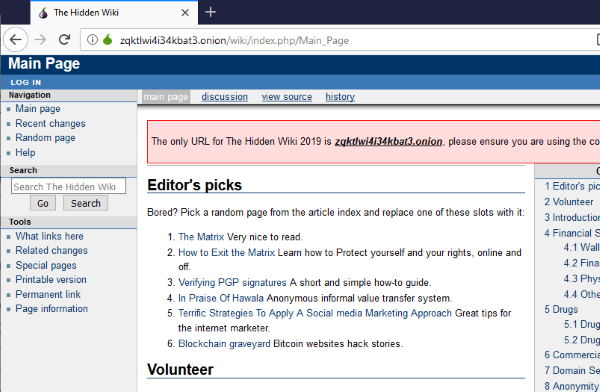This screenshot has height=392, width=600.
Task: Open the discussion tab
Action: [x=225, y=97]
